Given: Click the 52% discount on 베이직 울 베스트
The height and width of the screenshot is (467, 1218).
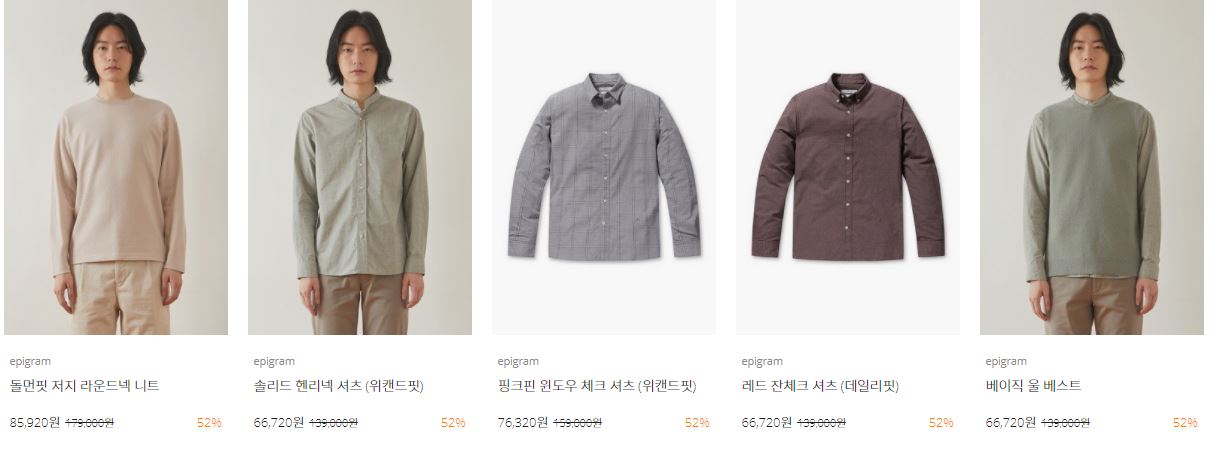Looking at the screenshot, I should pos(1185,423).
